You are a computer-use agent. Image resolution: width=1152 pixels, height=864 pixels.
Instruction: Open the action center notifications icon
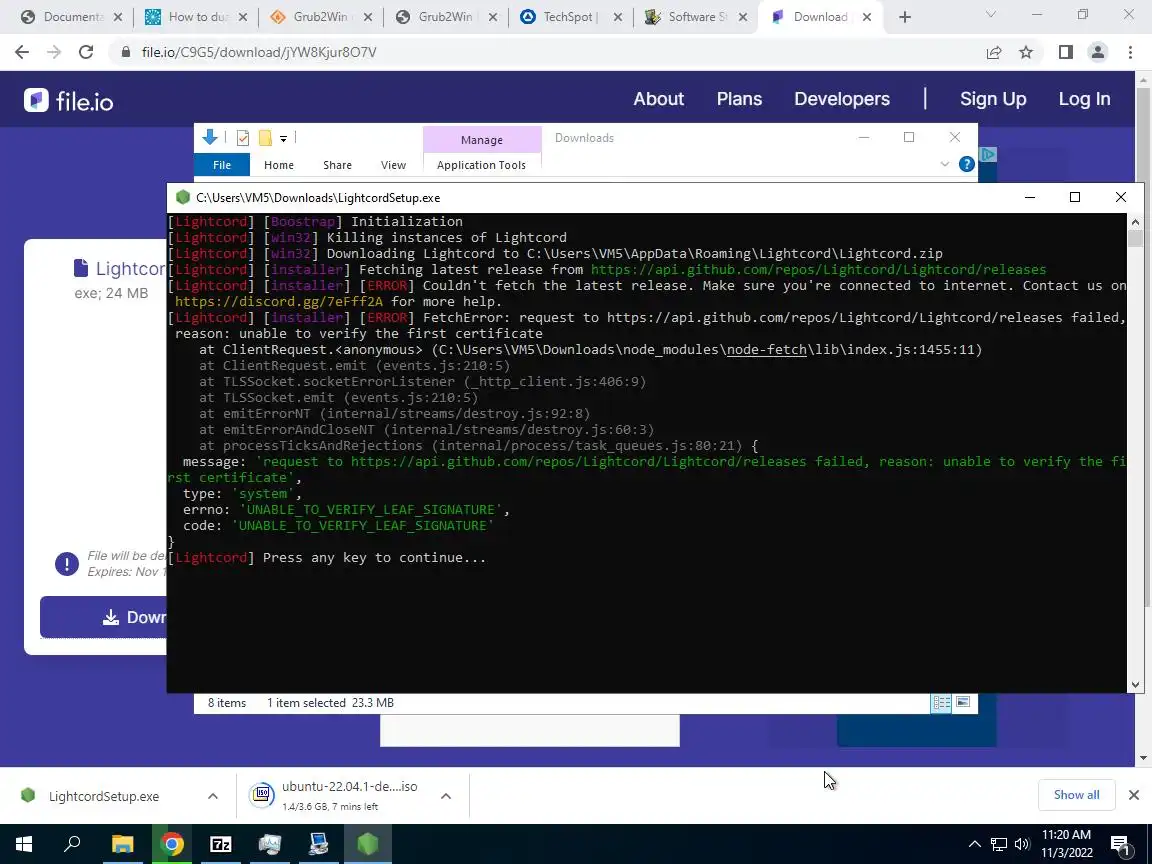point(1120,845)
